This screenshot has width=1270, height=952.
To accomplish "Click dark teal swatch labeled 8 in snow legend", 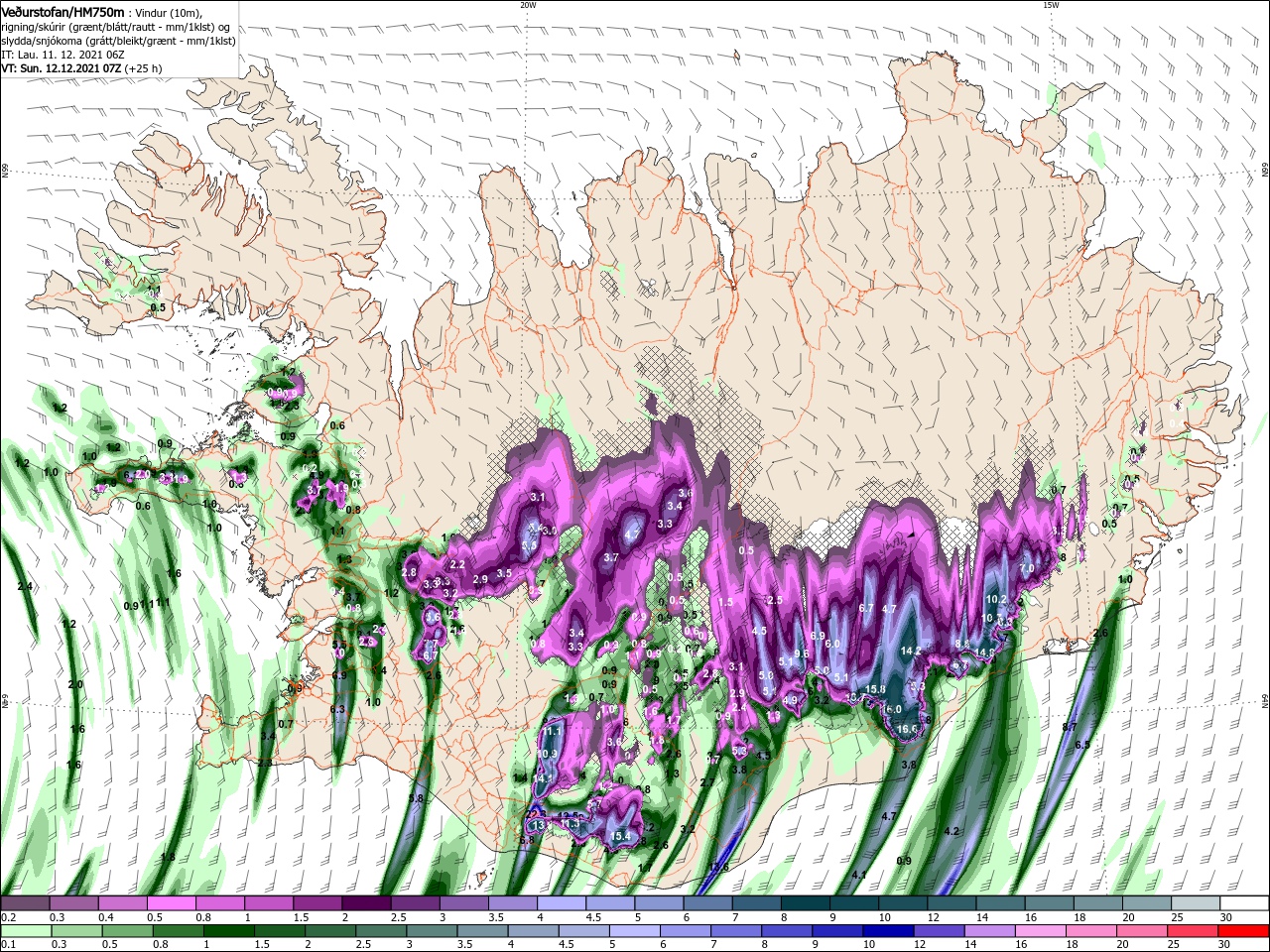I will pos(806,903).
